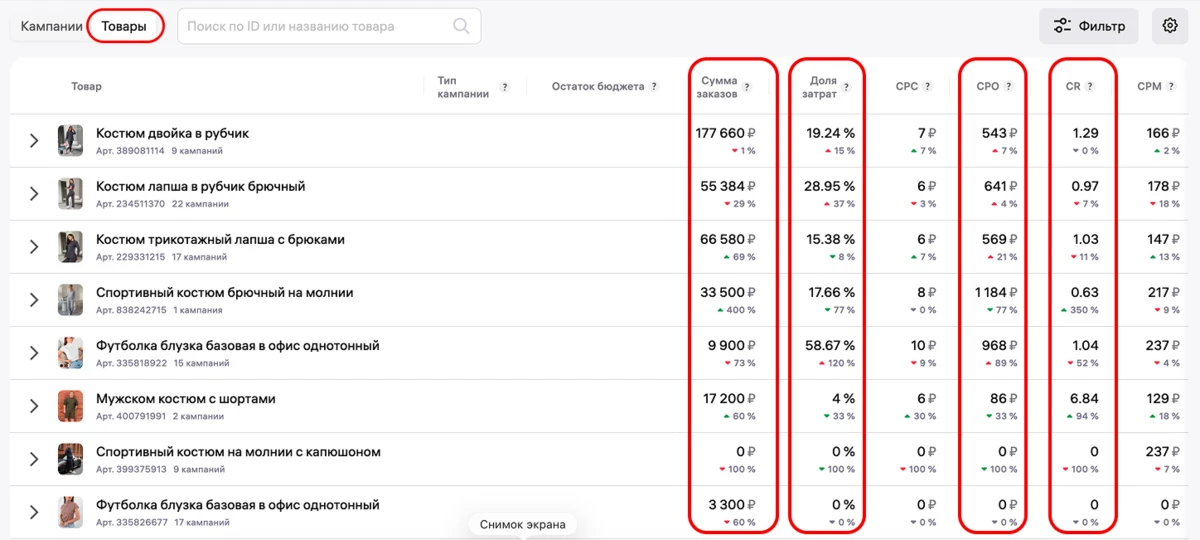Expand row Костюм лапша в рубчик брючный
This screenshot has width=1200, height=540.
(34, 194)
